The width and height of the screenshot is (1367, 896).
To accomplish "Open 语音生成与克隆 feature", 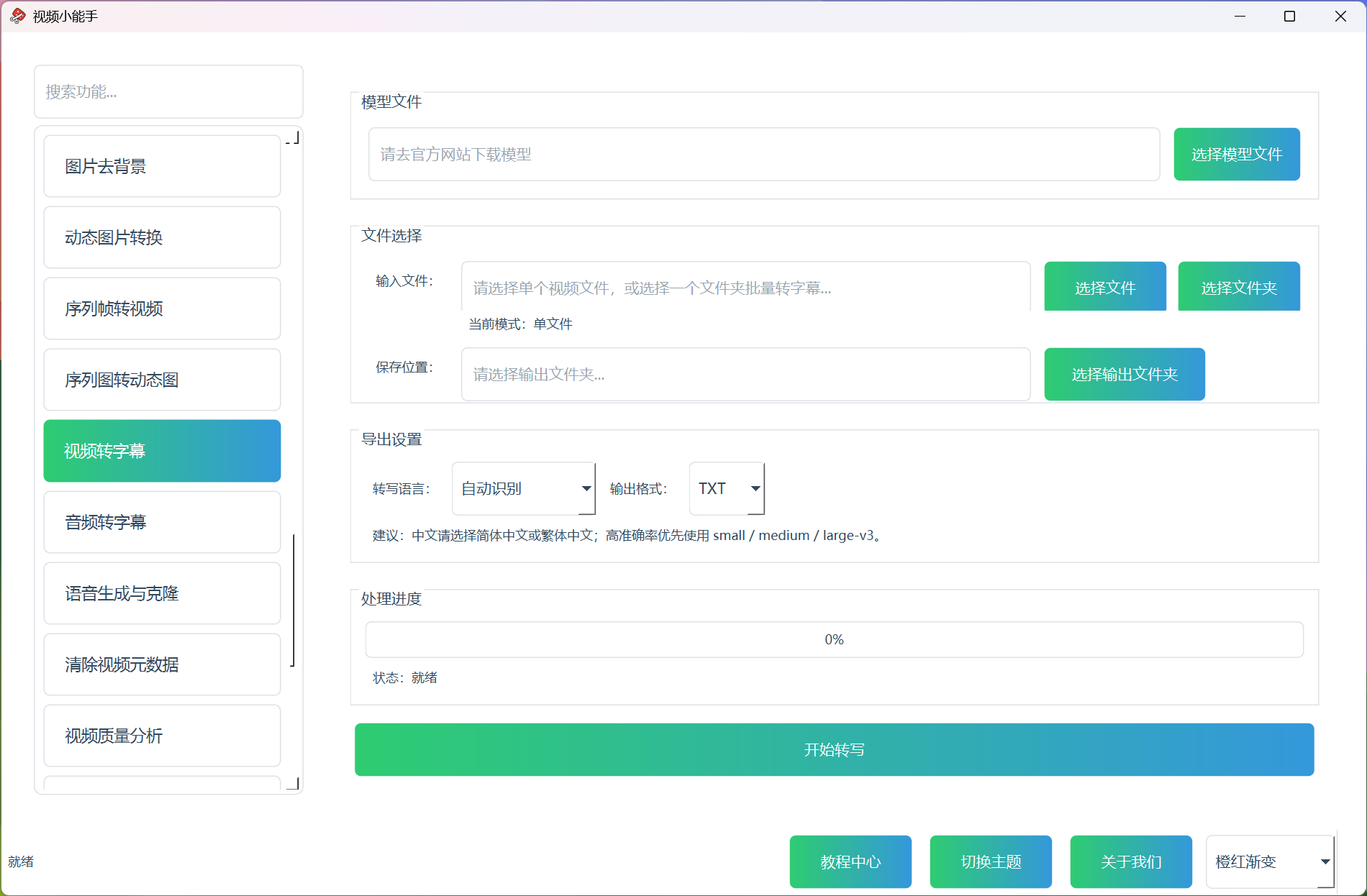I will [x=162, y=593].
